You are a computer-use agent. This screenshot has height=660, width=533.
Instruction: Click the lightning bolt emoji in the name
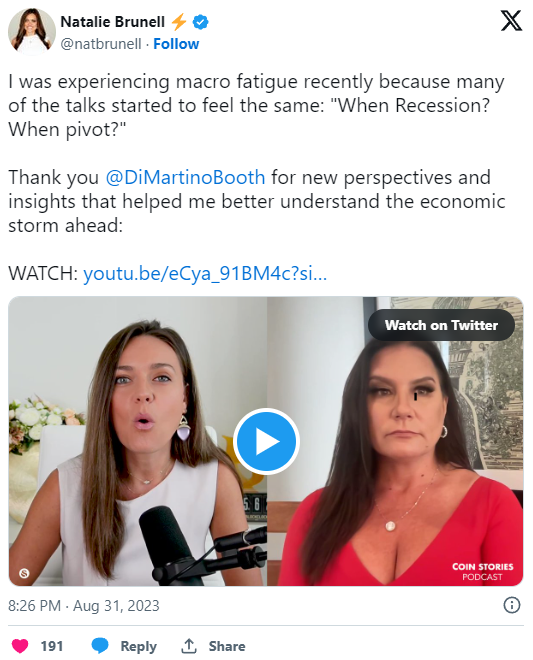[x=179, y=22]
